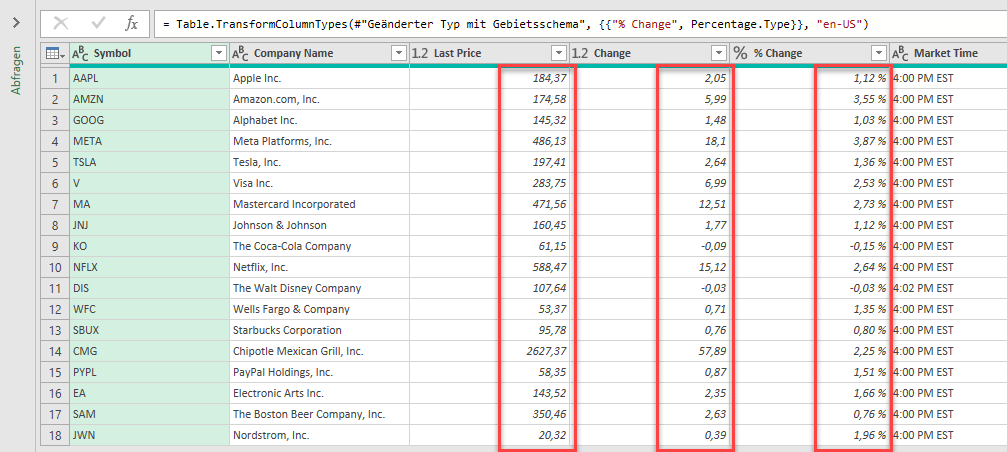Screen dimensions: 1007x452
Task: Confirm formula with the checkmark icon
Action: pos(99,24)
